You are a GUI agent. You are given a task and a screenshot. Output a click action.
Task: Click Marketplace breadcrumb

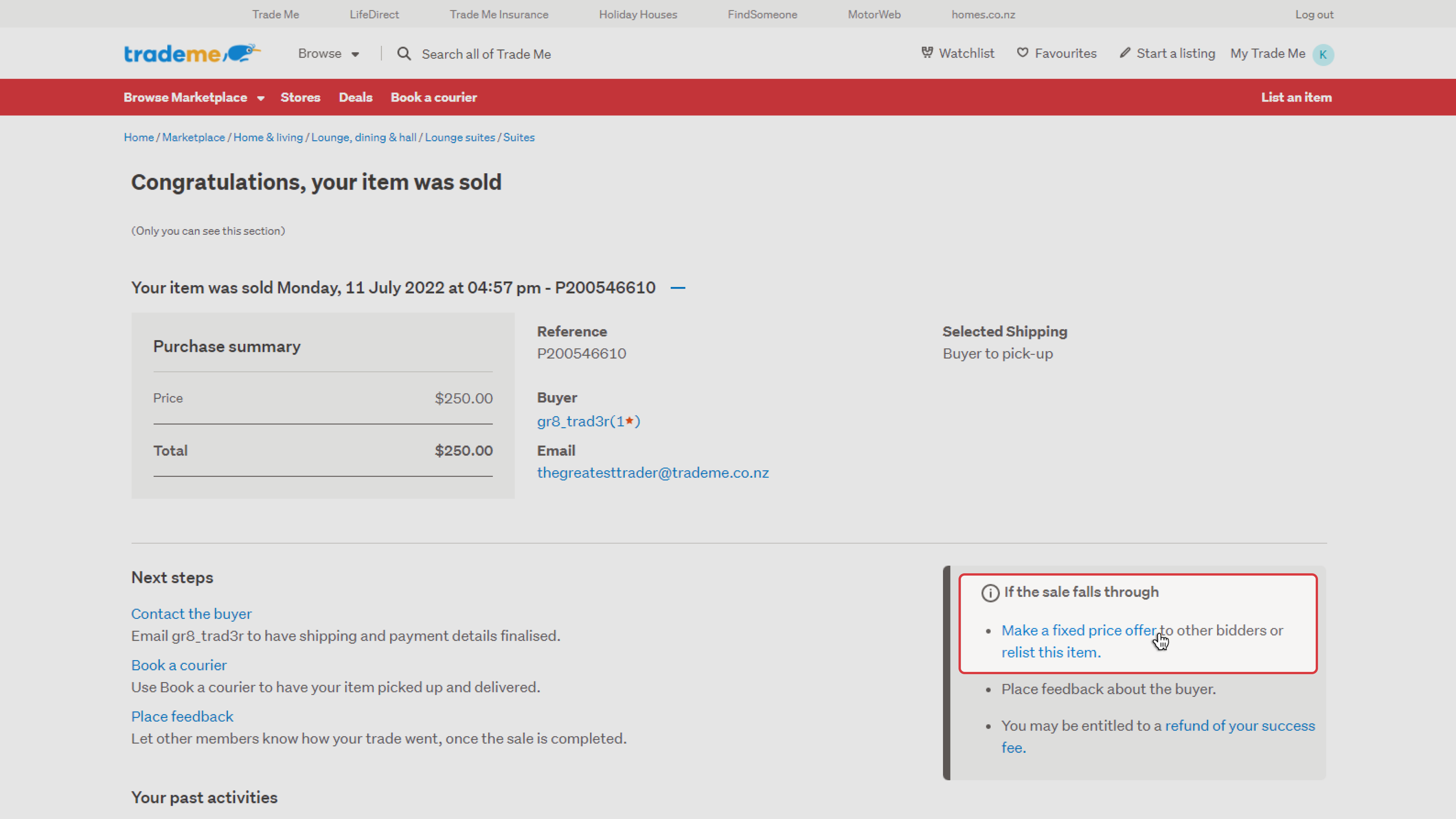pyautogui.click(x=193, y=137)
